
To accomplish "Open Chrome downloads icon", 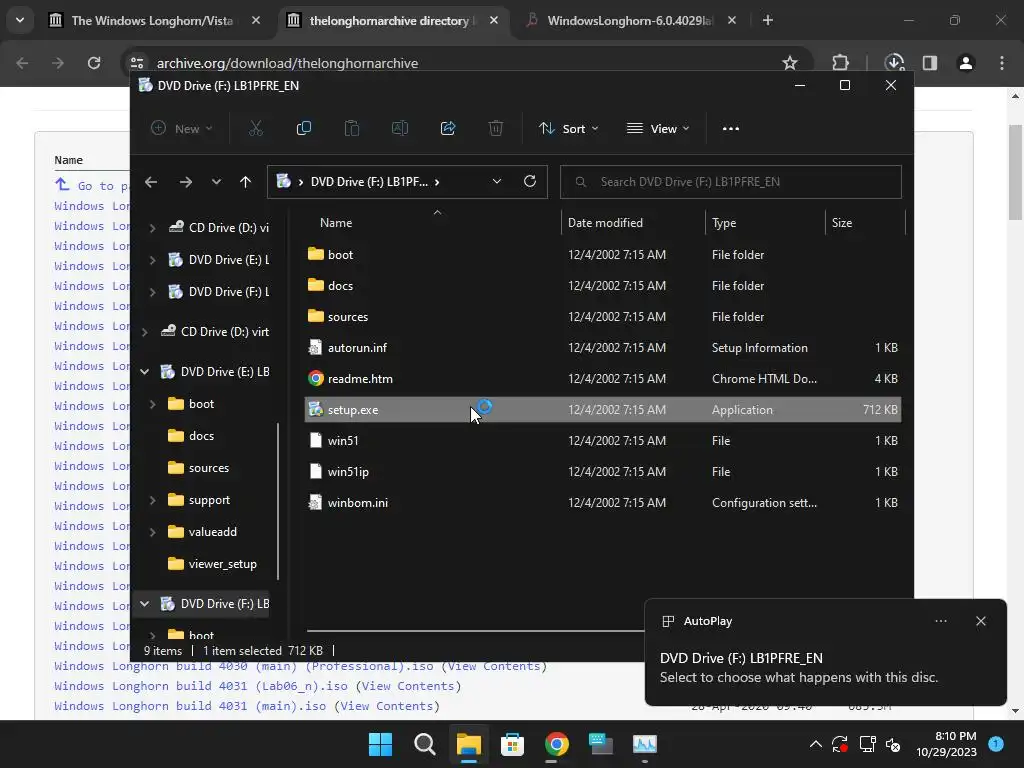I will (x=894, y=63).
